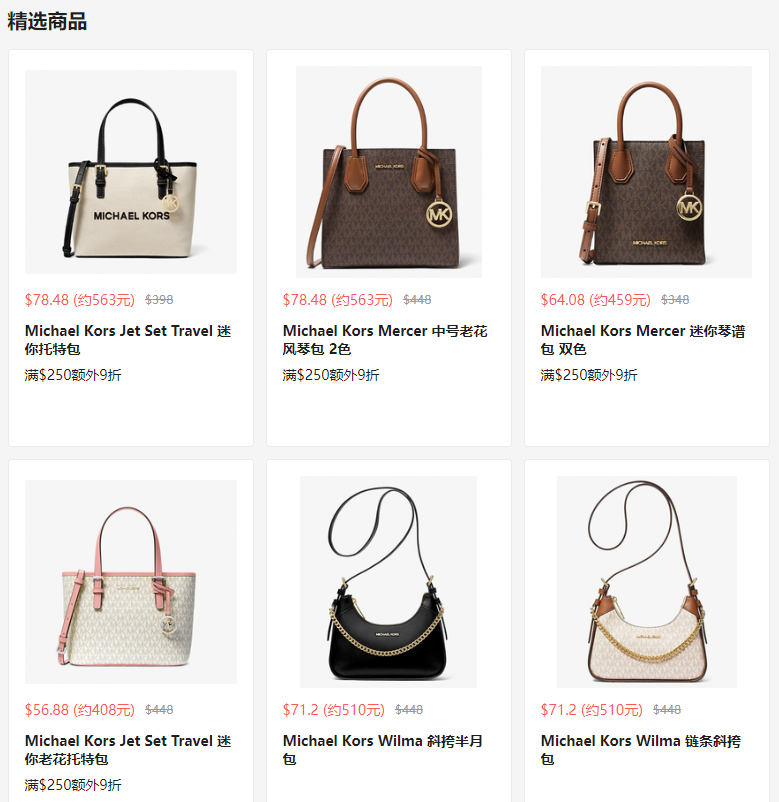The image size is (779, 802).
Task: Click the crossed-out $348 original price
Action: [x=675, y=300]
